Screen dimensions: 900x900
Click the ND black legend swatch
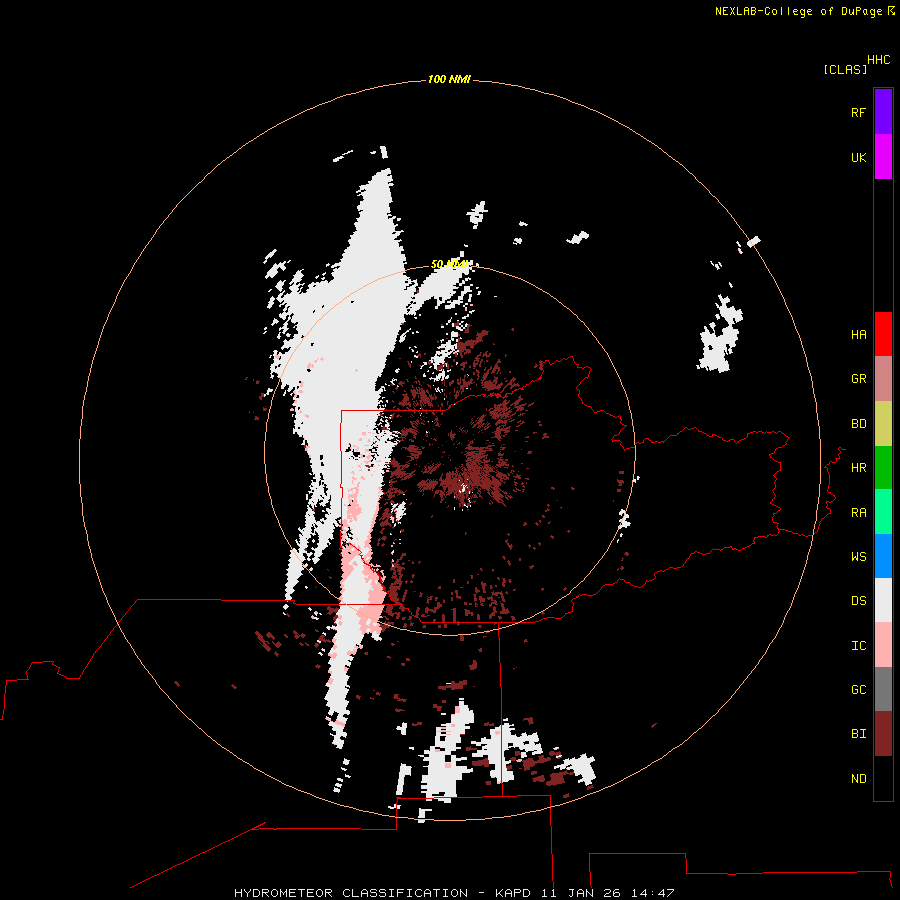click(883, 778)
